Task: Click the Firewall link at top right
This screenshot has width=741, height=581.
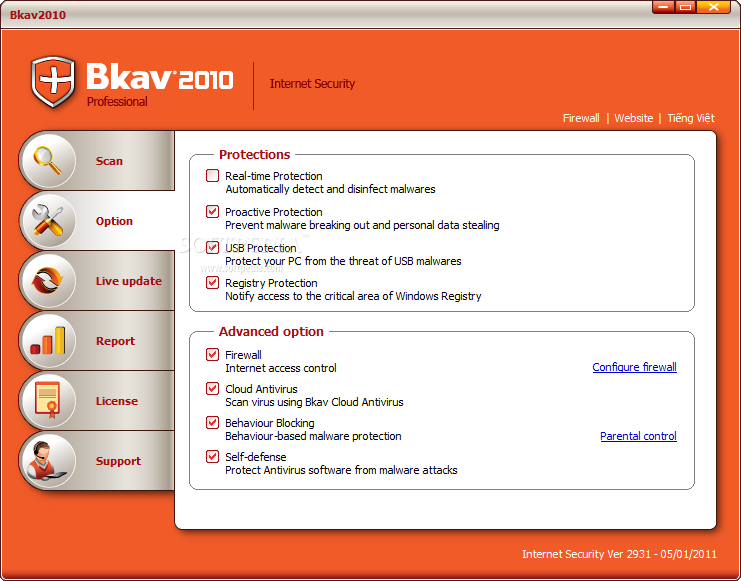Action: coord(581,118)
